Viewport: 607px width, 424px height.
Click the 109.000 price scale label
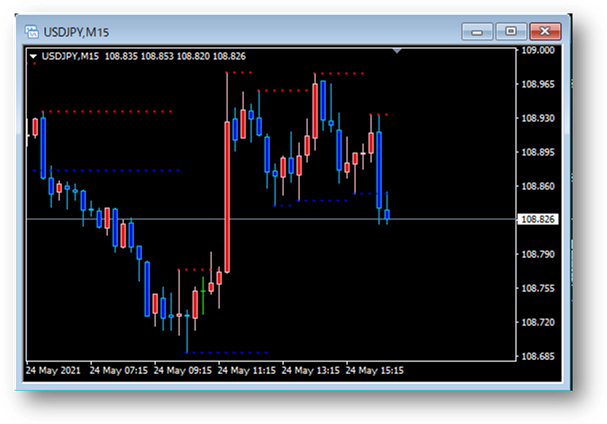pos(538,50)
